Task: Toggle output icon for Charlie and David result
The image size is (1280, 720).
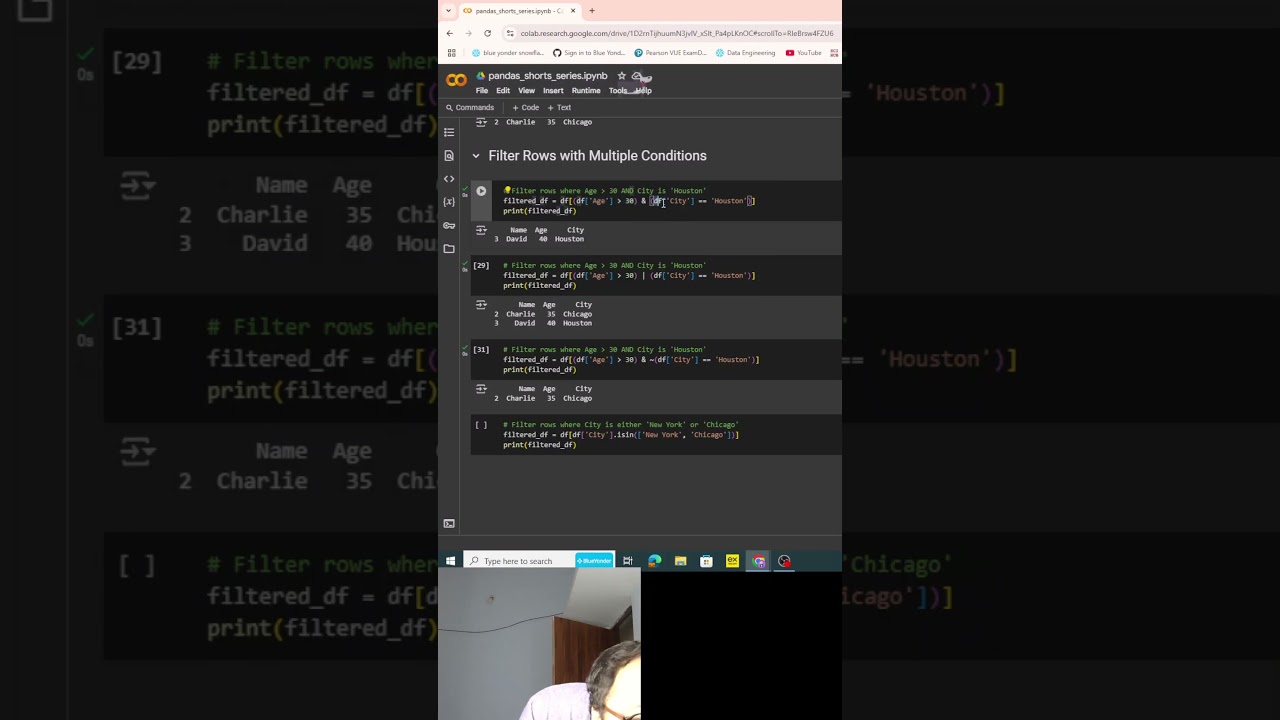Action: coord(481,305)
